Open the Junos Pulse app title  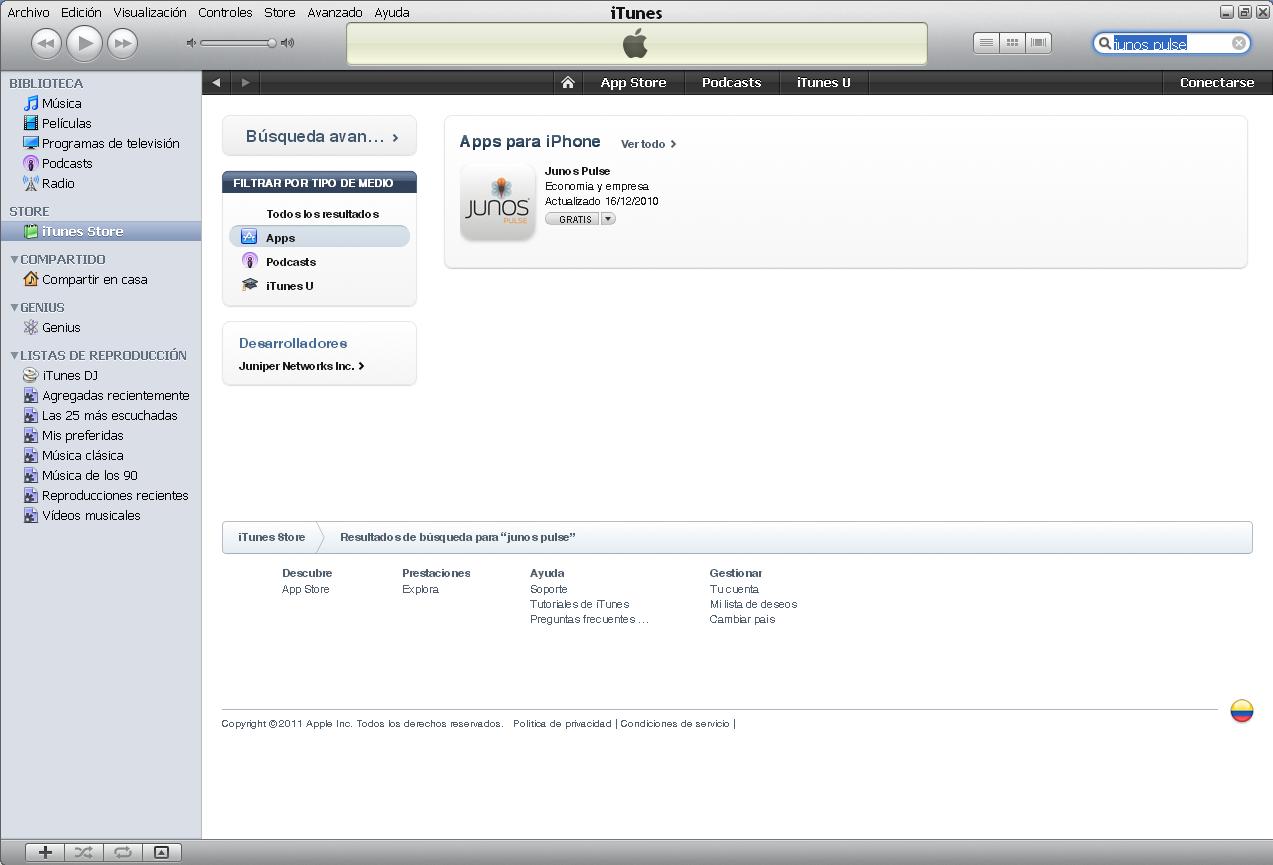click(577, 171)
